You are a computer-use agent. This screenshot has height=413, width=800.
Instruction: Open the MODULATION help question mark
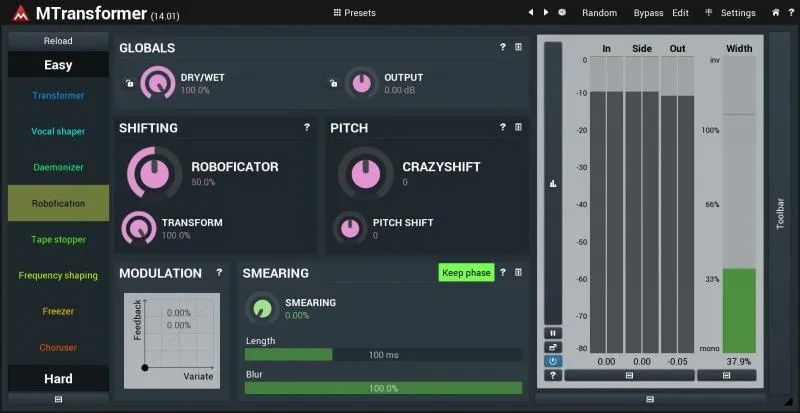click(219, 273)
